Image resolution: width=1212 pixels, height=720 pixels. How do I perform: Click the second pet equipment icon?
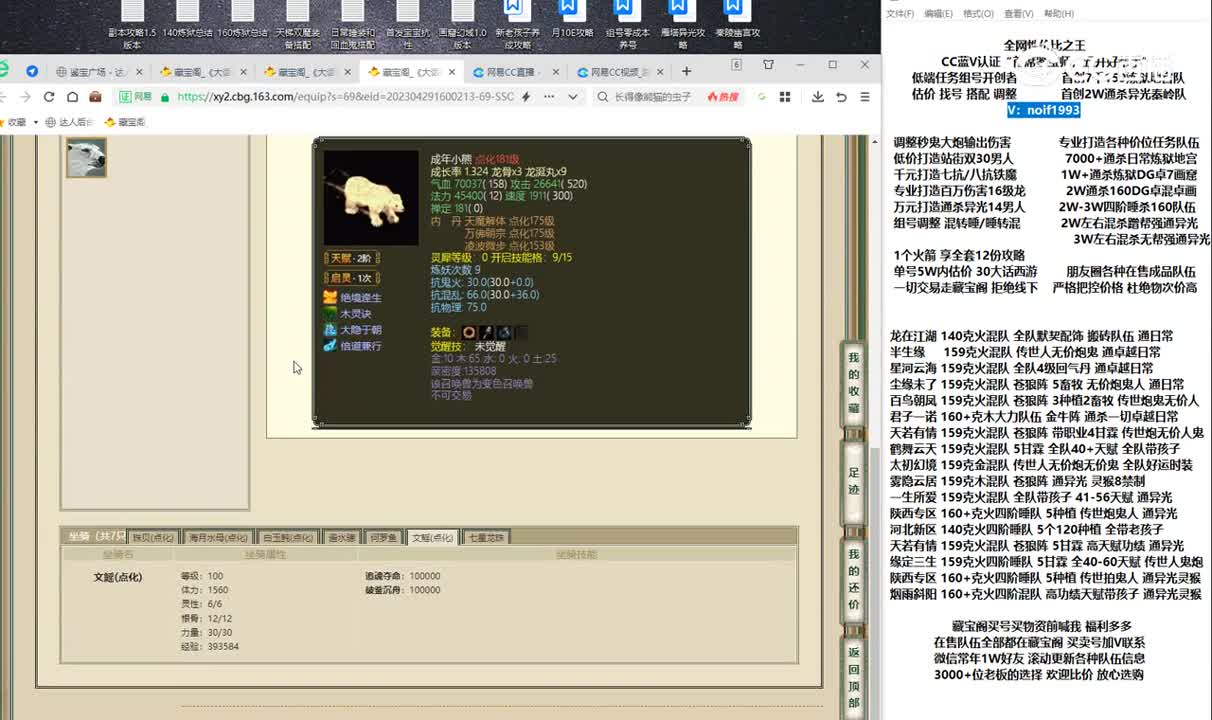486,332
